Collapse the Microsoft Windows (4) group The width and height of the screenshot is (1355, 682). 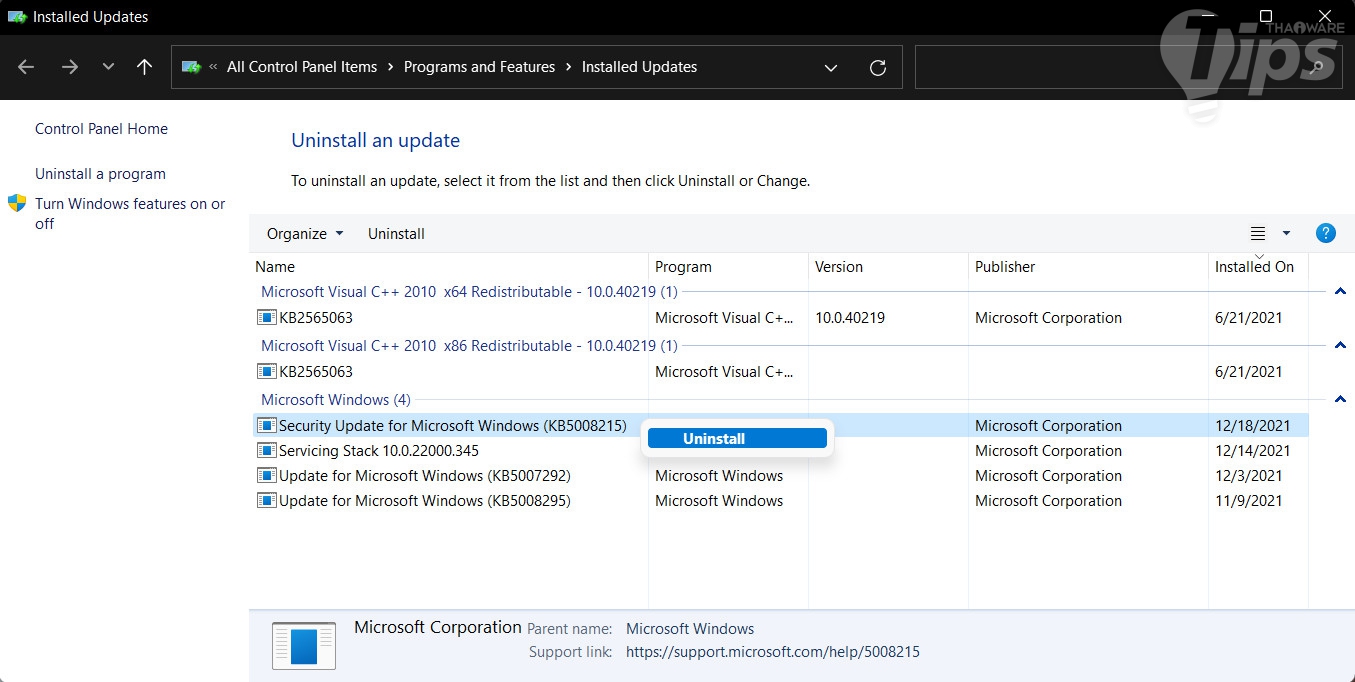tap(1340, 400)
